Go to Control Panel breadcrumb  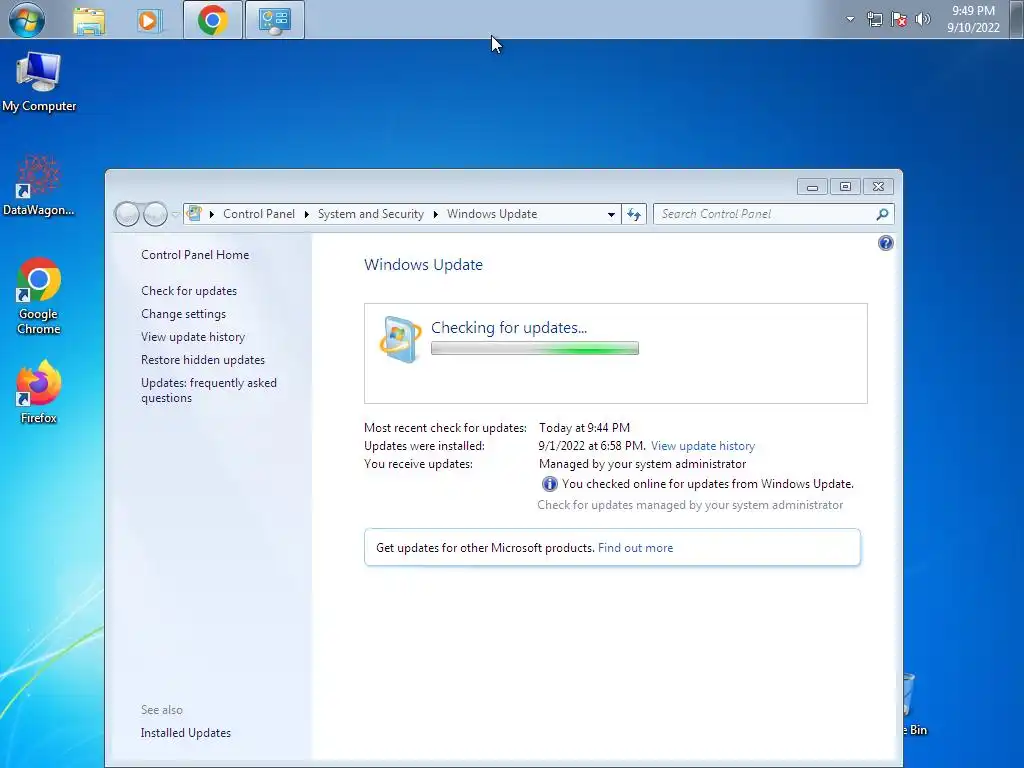tap(259, 214)
